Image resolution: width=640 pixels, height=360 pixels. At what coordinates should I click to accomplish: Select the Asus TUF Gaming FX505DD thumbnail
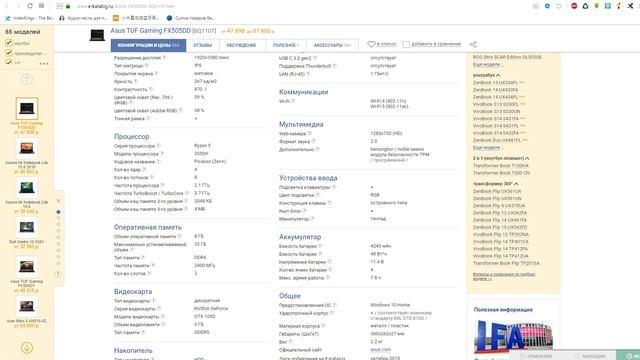[27, 108]
